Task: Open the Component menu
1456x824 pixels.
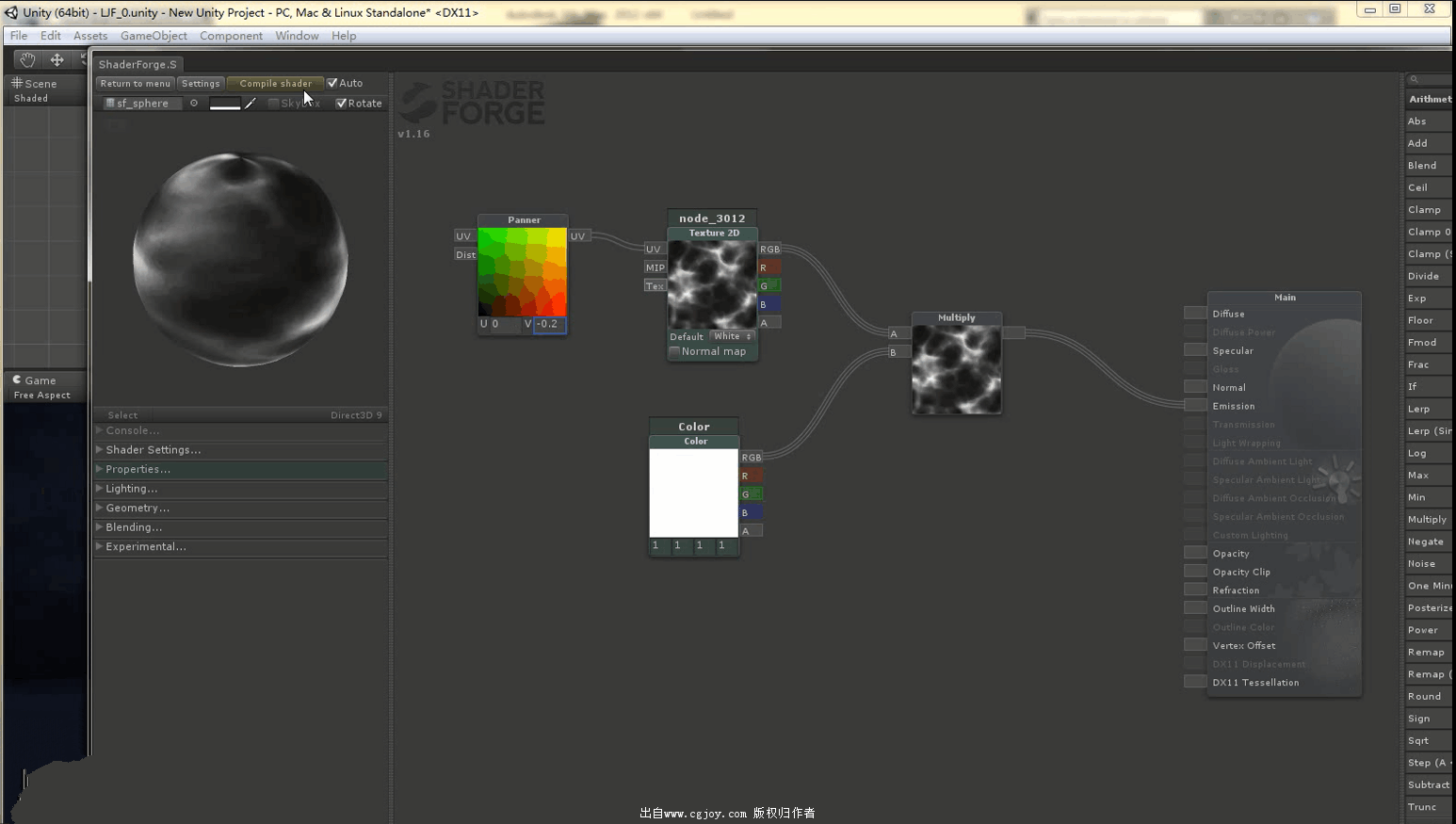Action: click(231, 36)
